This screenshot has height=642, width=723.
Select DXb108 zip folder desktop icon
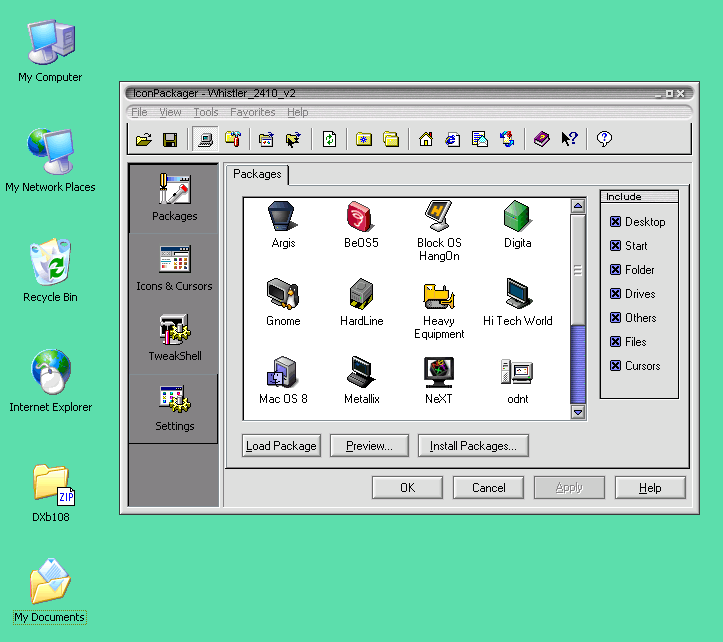click(x=51, y=493)
